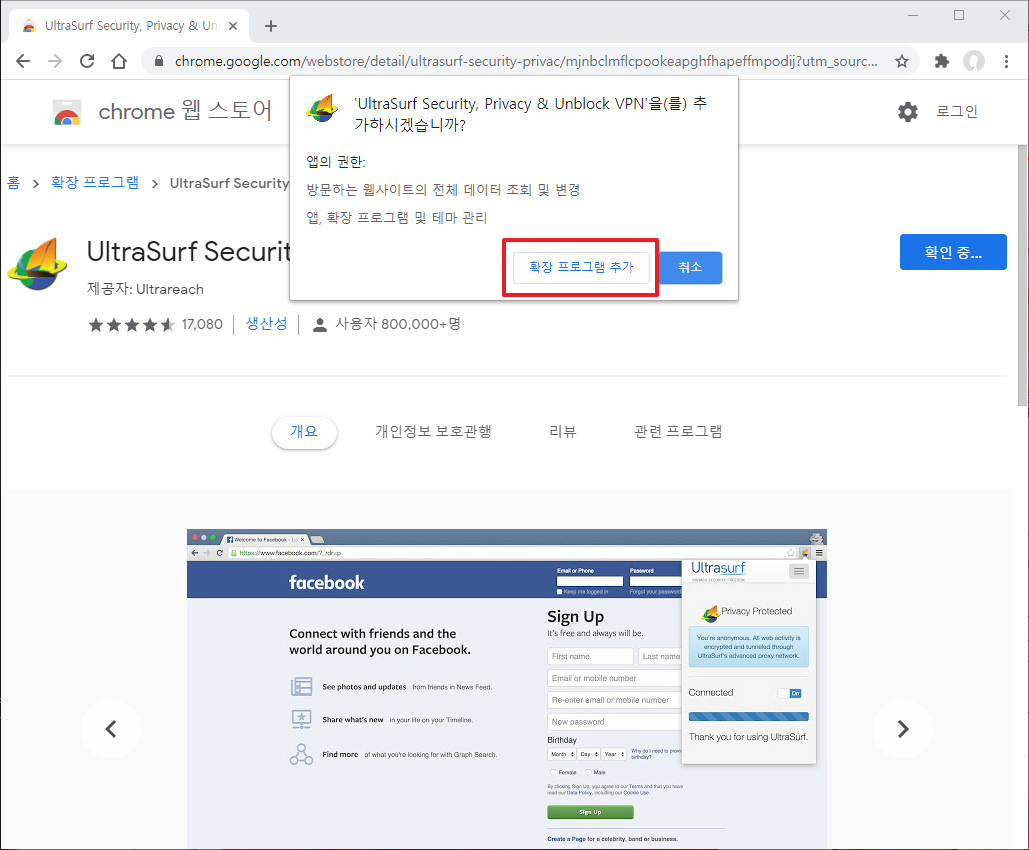This screenshot has height=850, width=1029.
Task: Click the Facebook screenshot preview
Action: click(507, 689)
